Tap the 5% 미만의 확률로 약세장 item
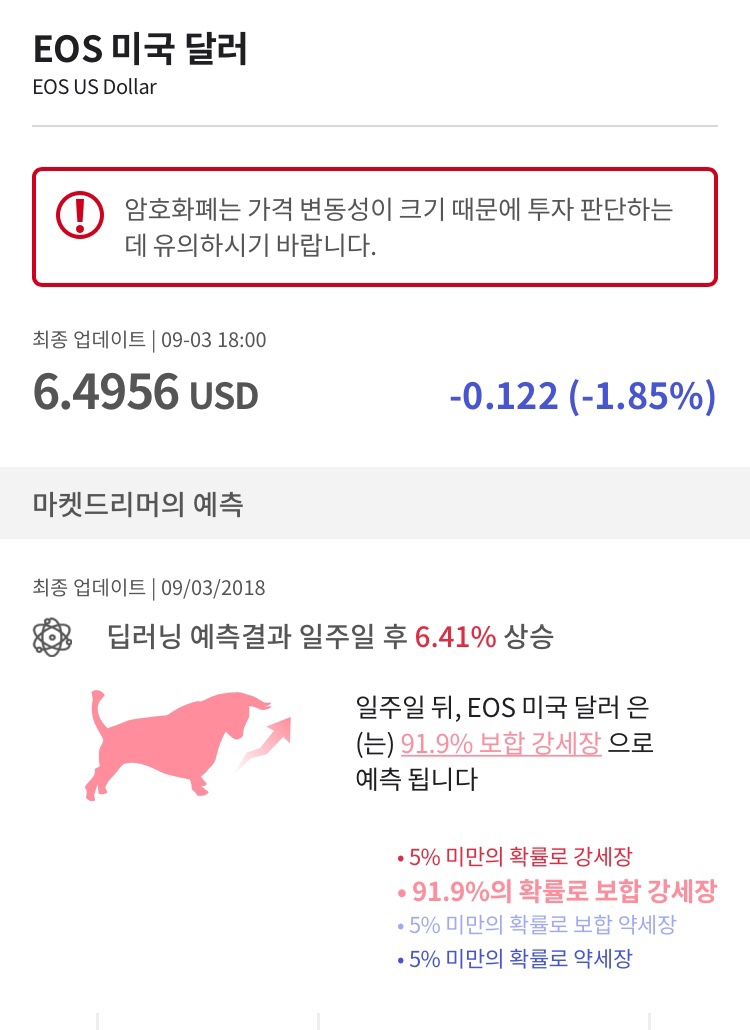The height and width of the screenshot is (1030, 750). point(514,959)
